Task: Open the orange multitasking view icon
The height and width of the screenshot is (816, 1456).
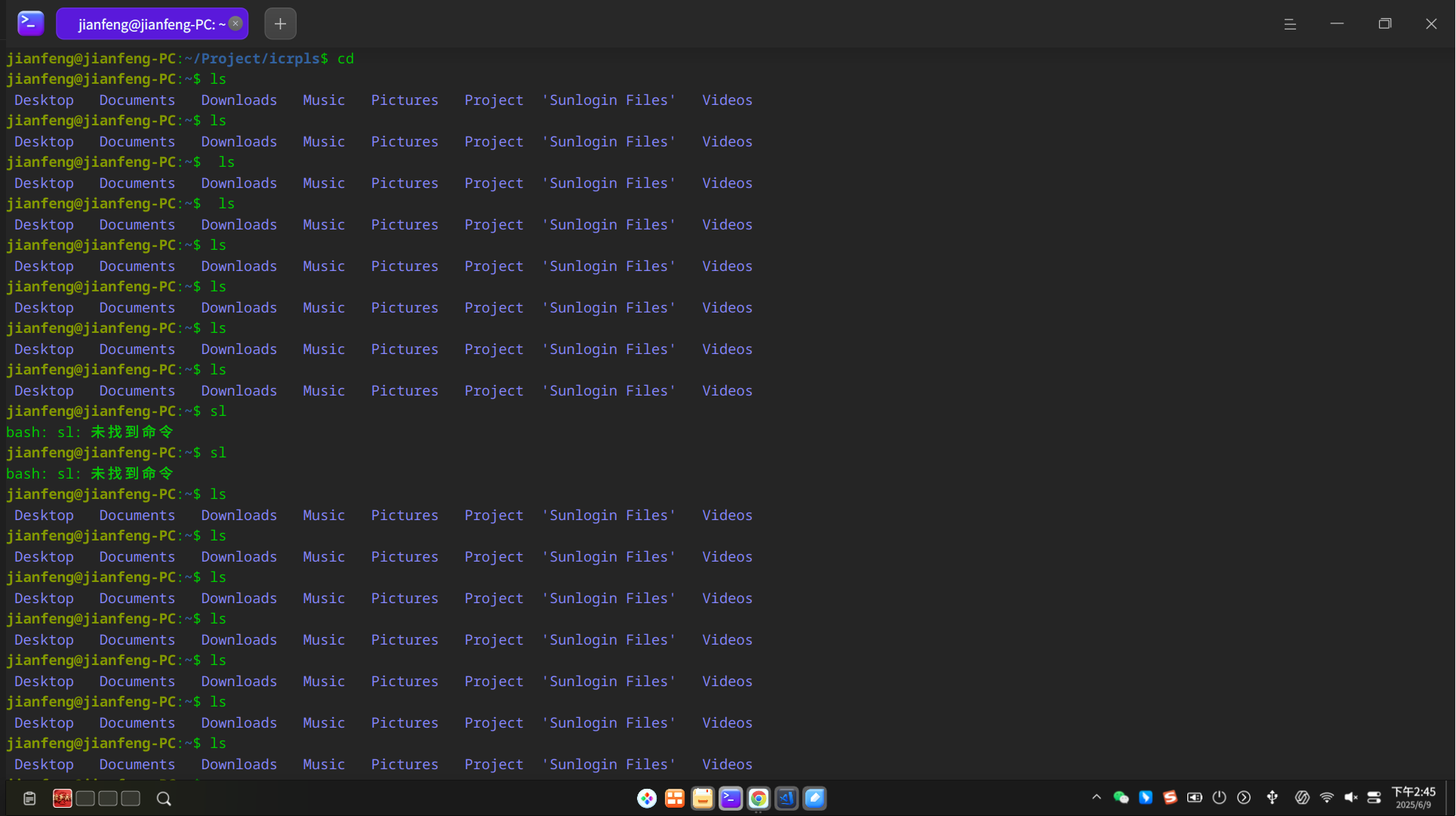Action: tap(675, 799)
